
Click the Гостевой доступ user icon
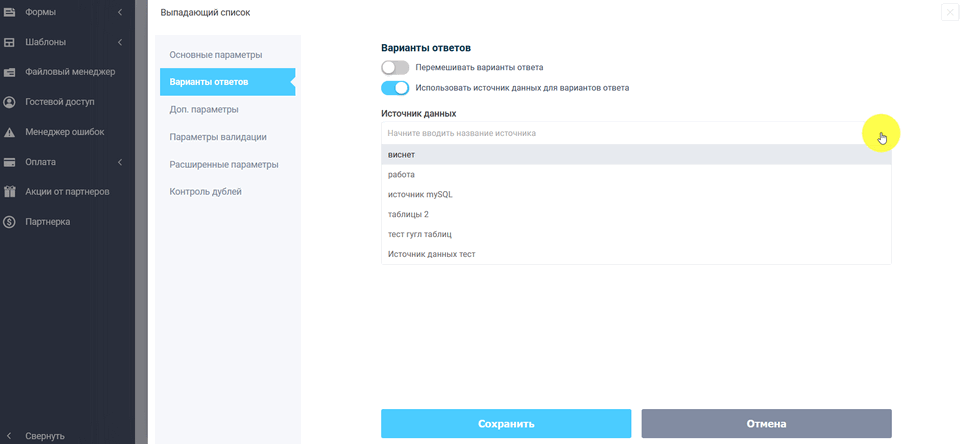[9, 102]
